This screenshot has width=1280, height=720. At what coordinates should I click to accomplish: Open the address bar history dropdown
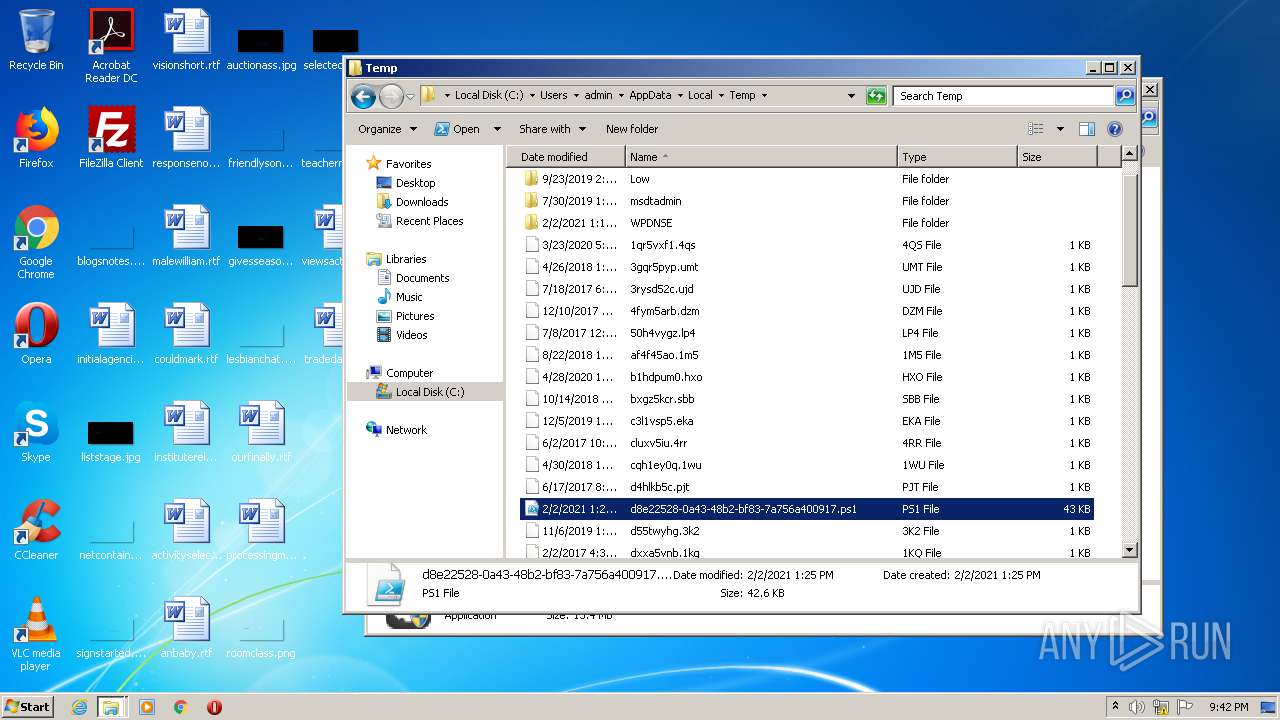(851, 96)
